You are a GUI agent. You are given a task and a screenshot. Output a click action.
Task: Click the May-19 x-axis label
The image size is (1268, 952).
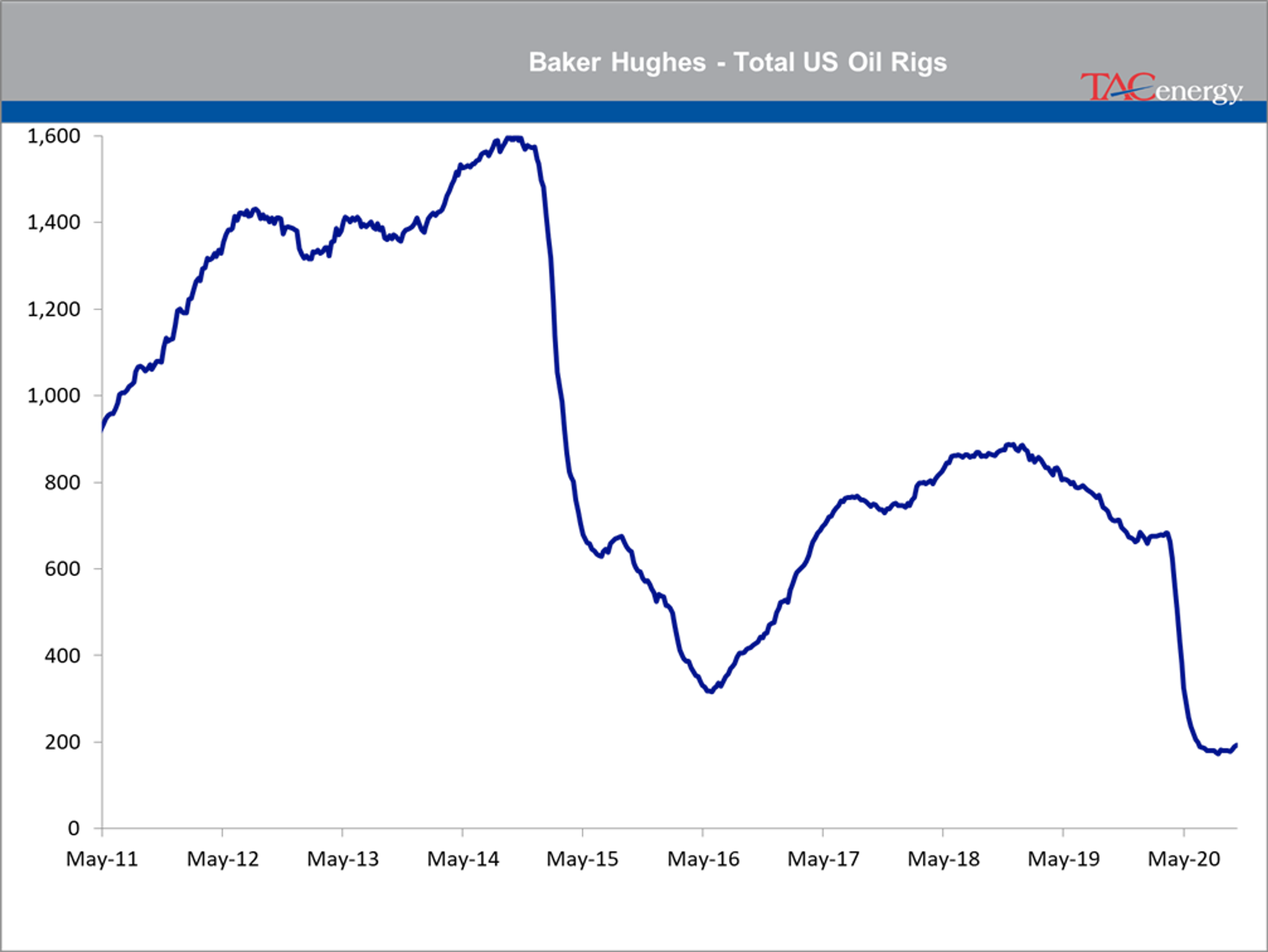(1064, 859)
